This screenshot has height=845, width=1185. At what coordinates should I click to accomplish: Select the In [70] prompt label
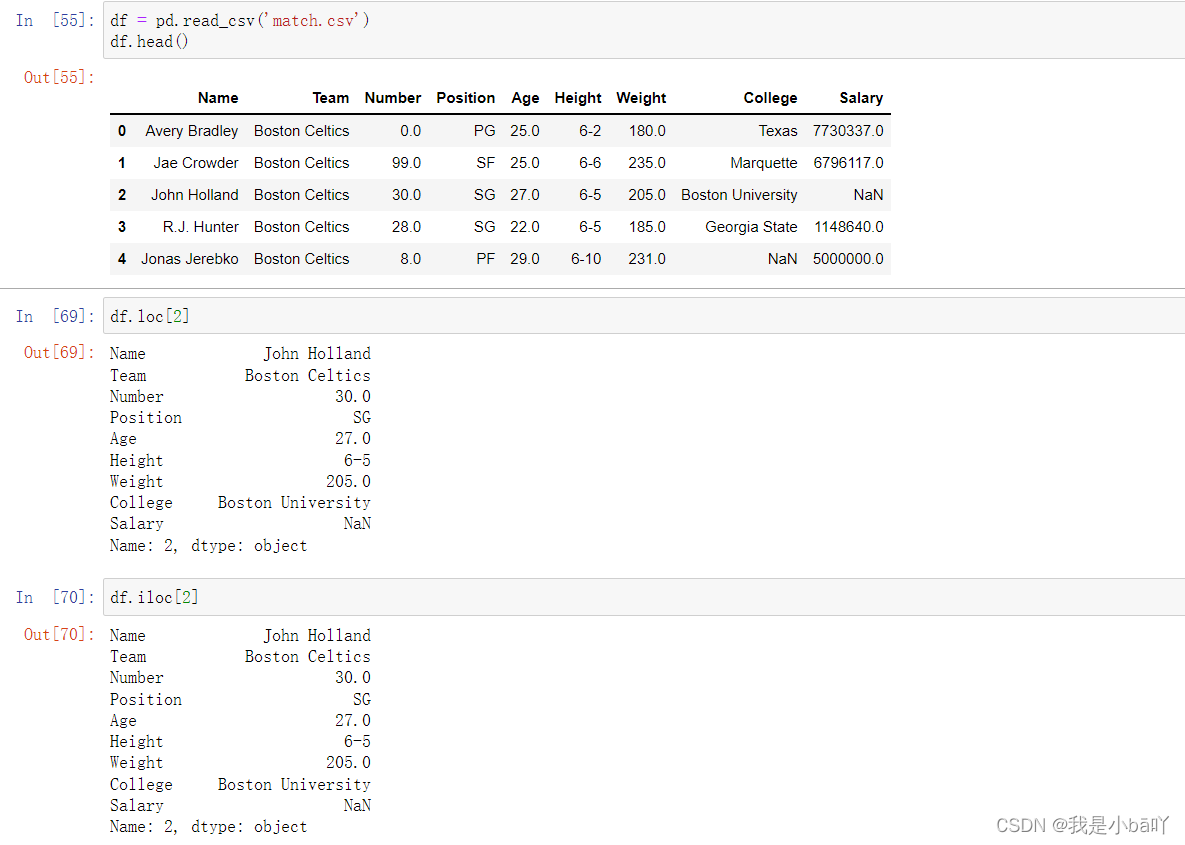tap(55, 597)
